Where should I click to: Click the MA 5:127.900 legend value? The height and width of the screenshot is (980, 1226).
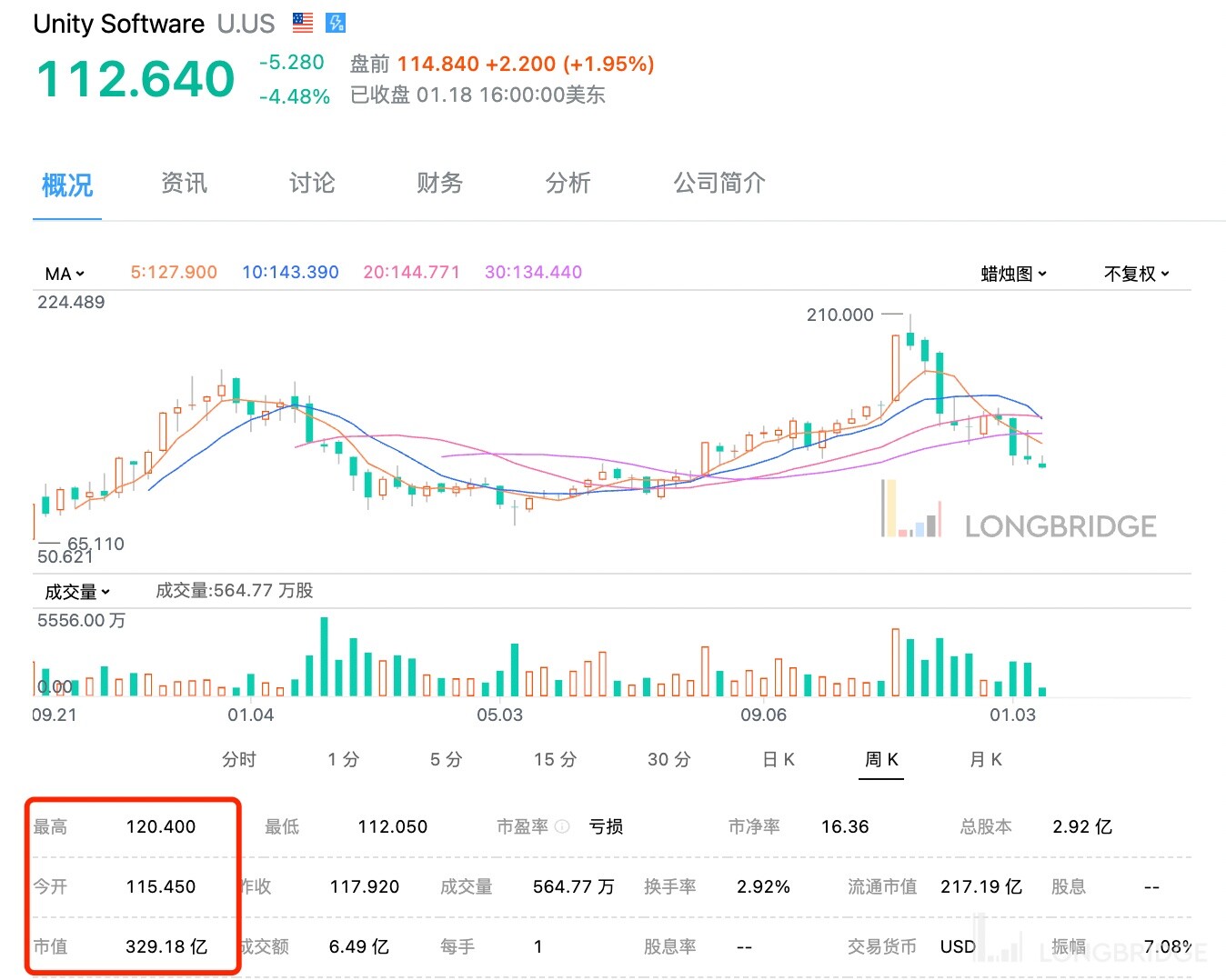(x=174, y=273)
